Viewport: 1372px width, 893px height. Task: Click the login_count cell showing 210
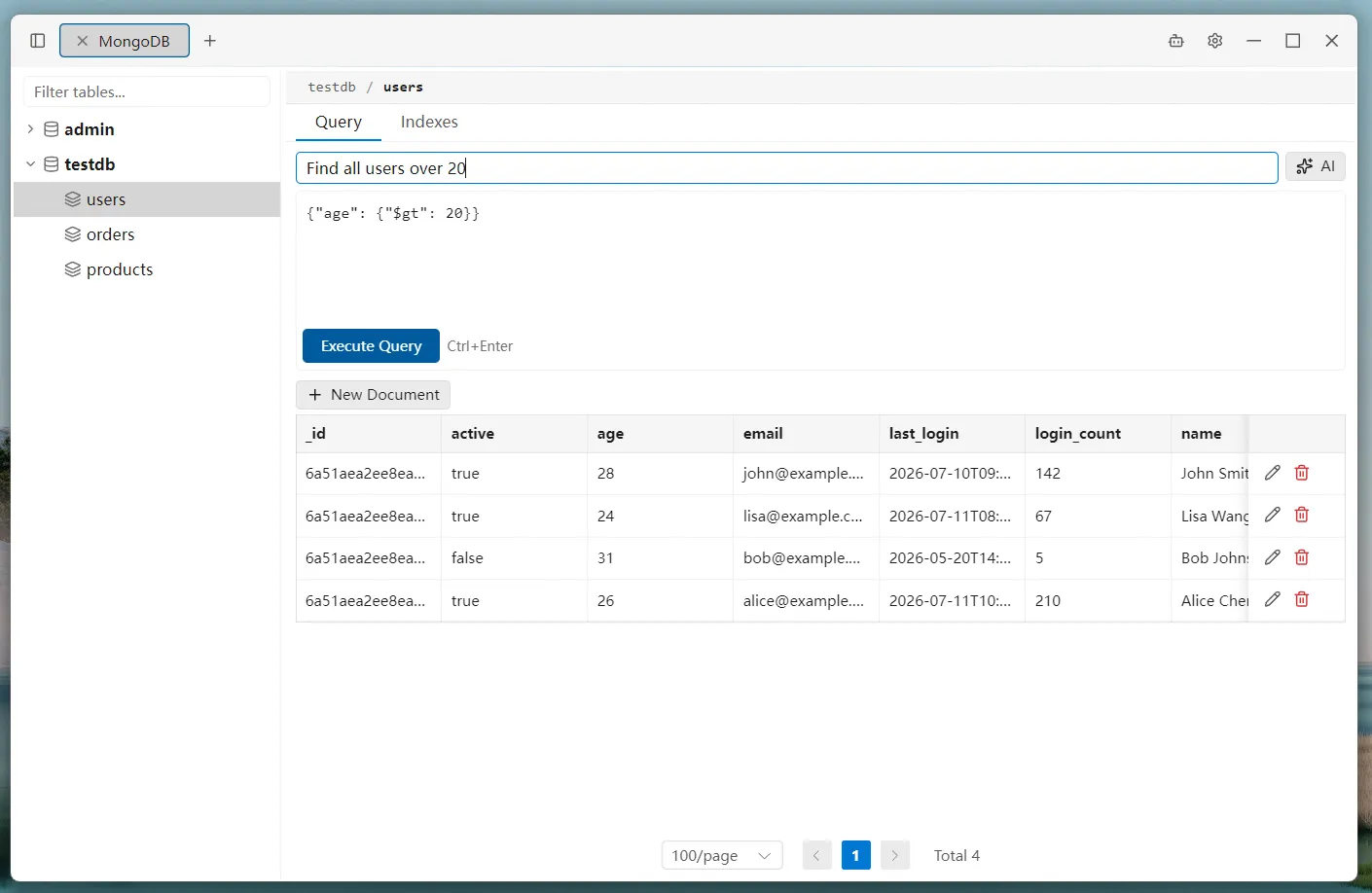pos(1099,600)
